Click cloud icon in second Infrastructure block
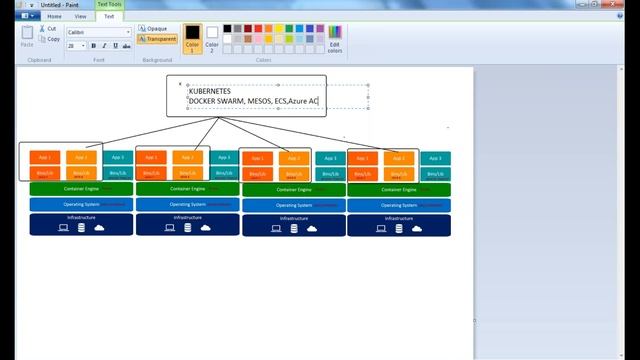Screen dimensions: 640x360 [x=206, y=228]
